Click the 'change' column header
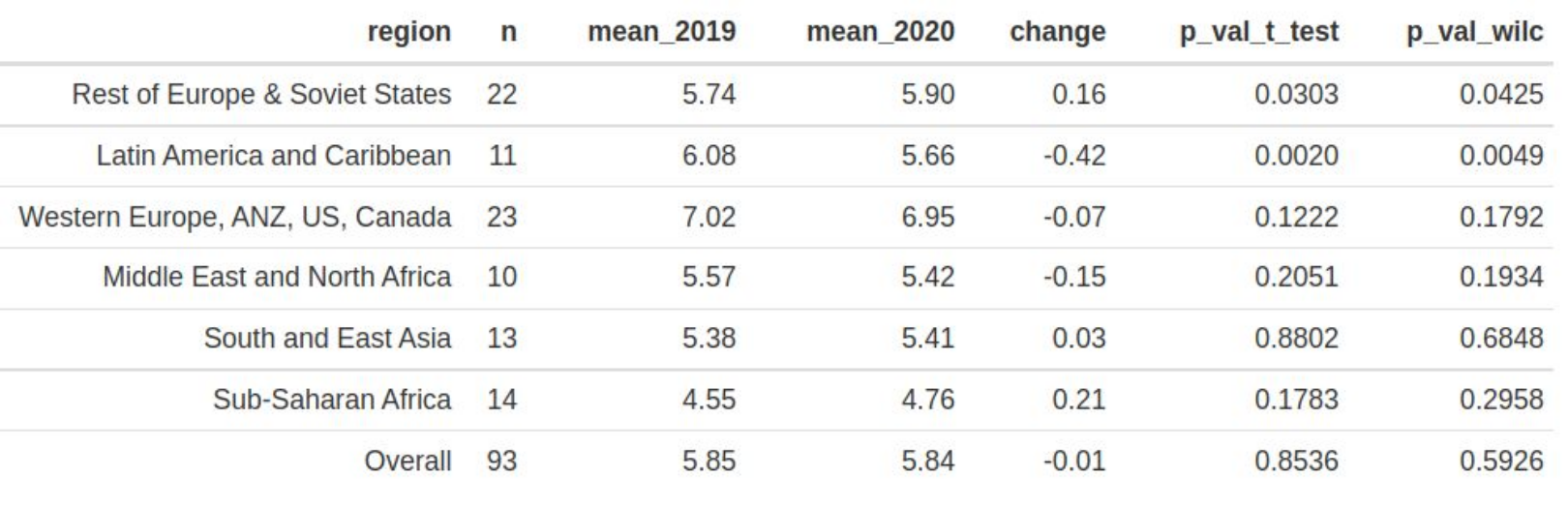1568x507 pixels. click(1057, 32)
